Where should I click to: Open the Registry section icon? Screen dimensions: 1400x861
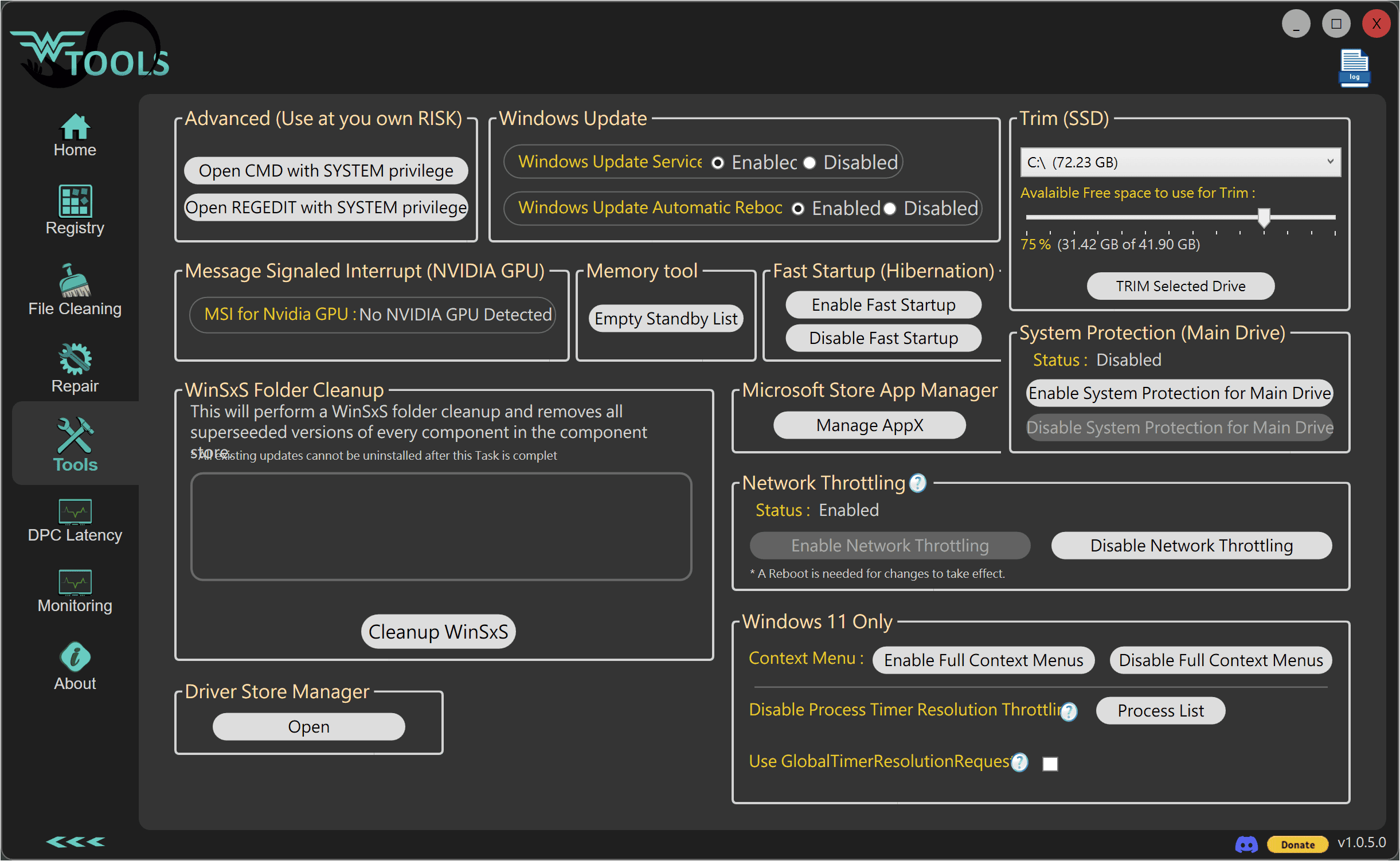[75, 201]
